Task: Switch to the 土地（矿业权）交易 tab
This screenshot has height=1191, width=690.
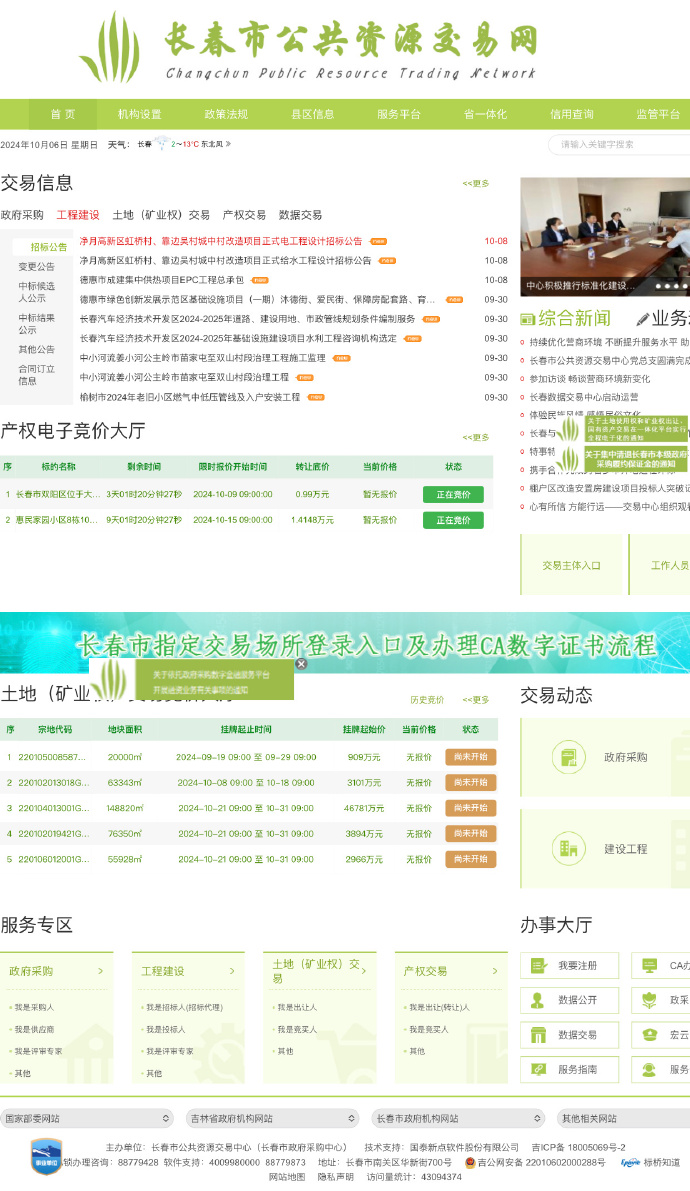Action: click(x=161, y=215)
